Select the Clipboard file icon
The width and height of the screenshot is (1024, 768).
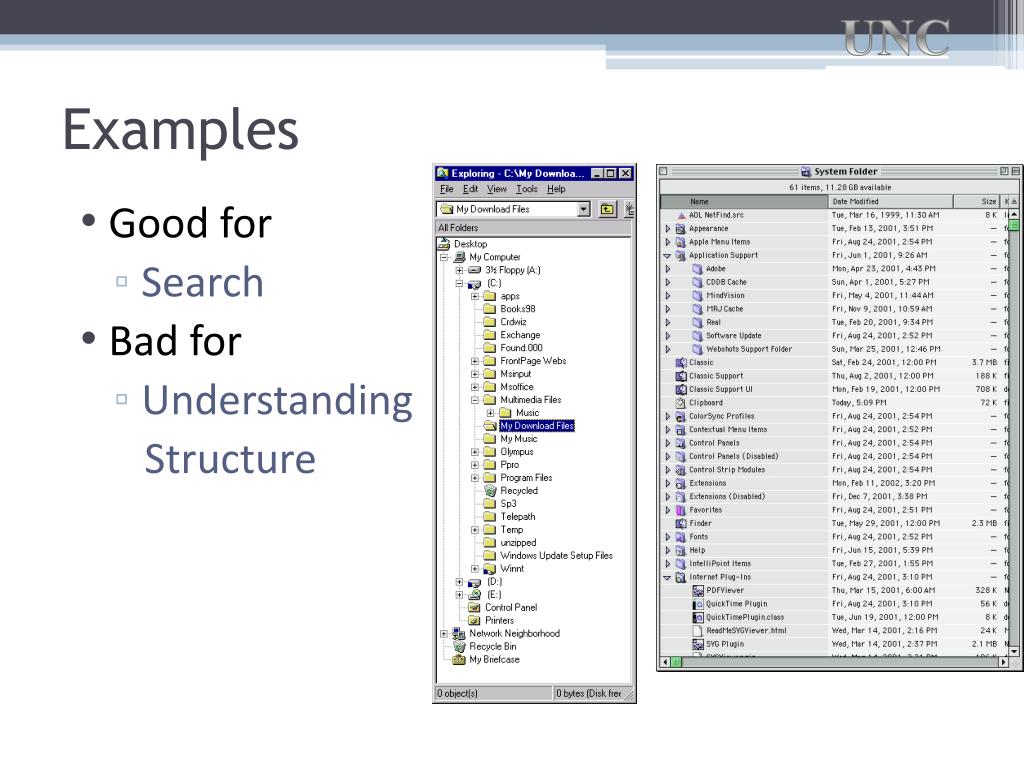(x=681, y=403)
